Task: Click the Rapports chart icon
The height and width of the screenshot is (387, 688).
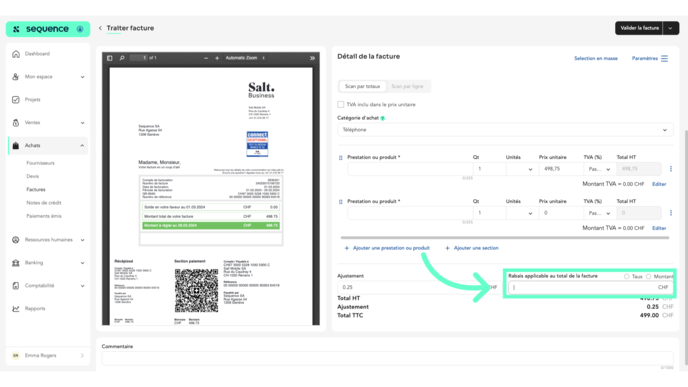Action: pos(16,308)
